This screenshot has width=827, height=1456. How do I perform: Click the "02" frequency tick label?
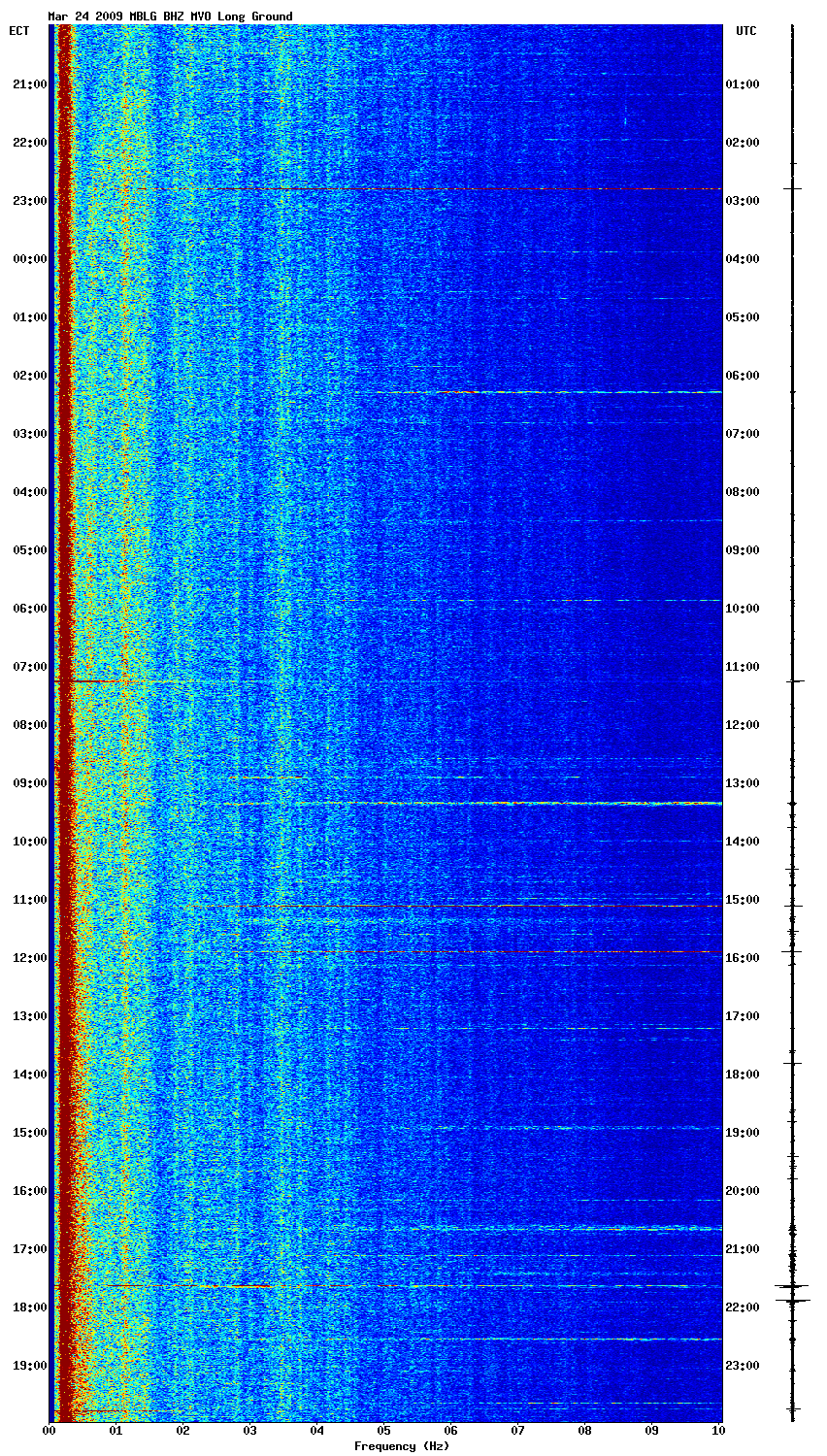[x=182, y=1431]
